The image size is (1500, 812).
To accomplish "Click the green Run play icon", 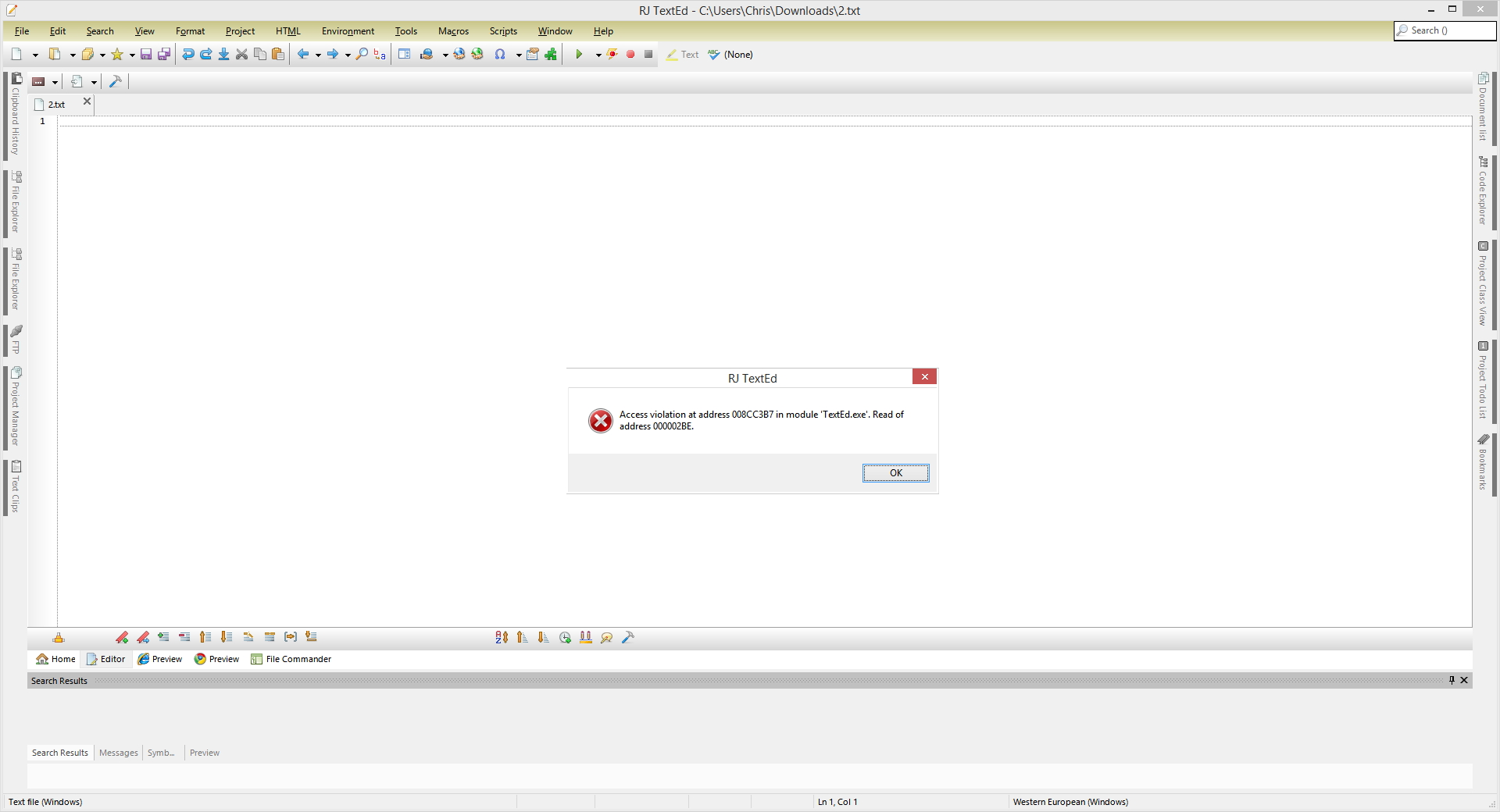I will click(579, 55).
